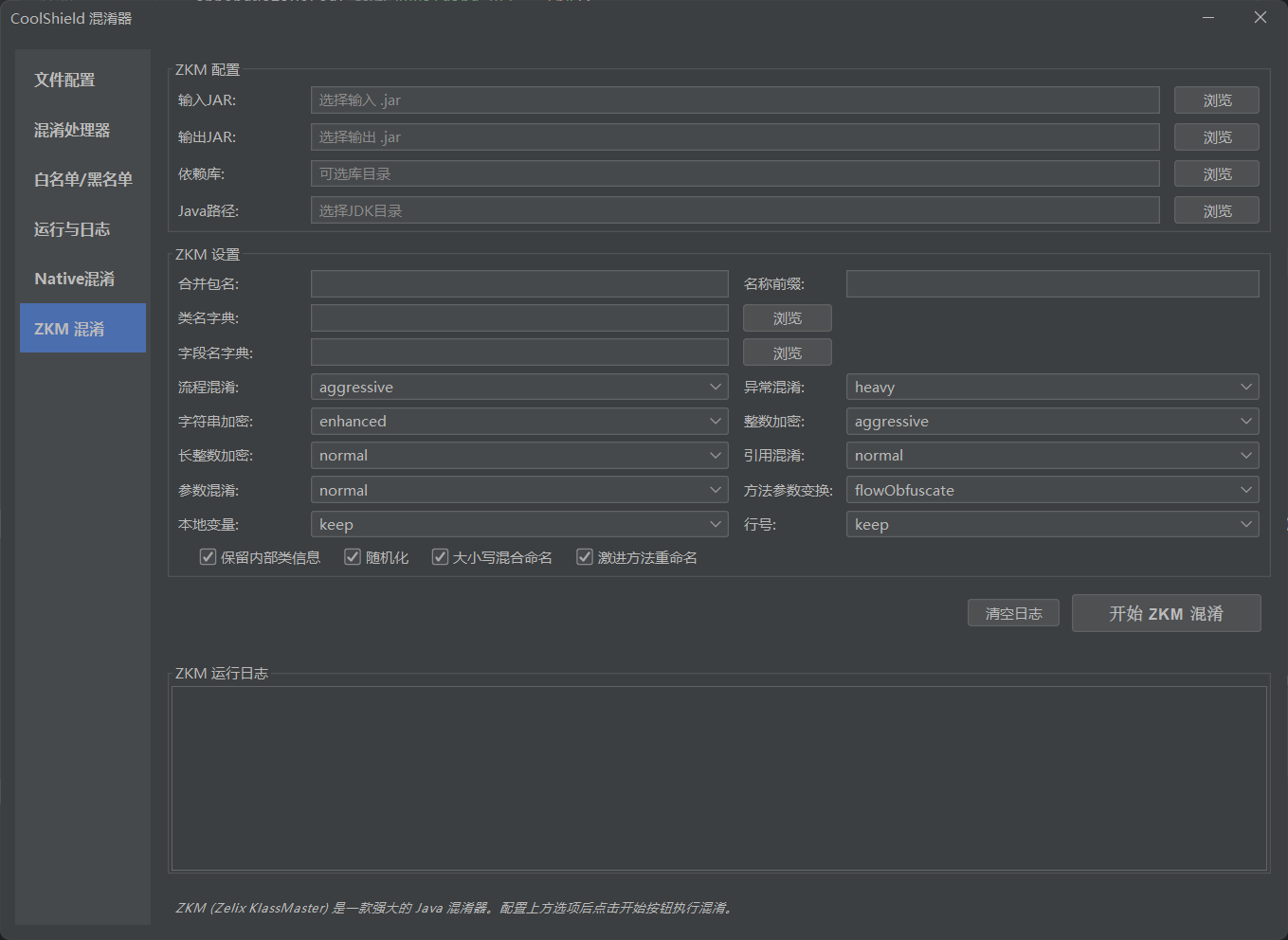
Task: Click the 合并包名 input field
Action: (x=519, y=283)
